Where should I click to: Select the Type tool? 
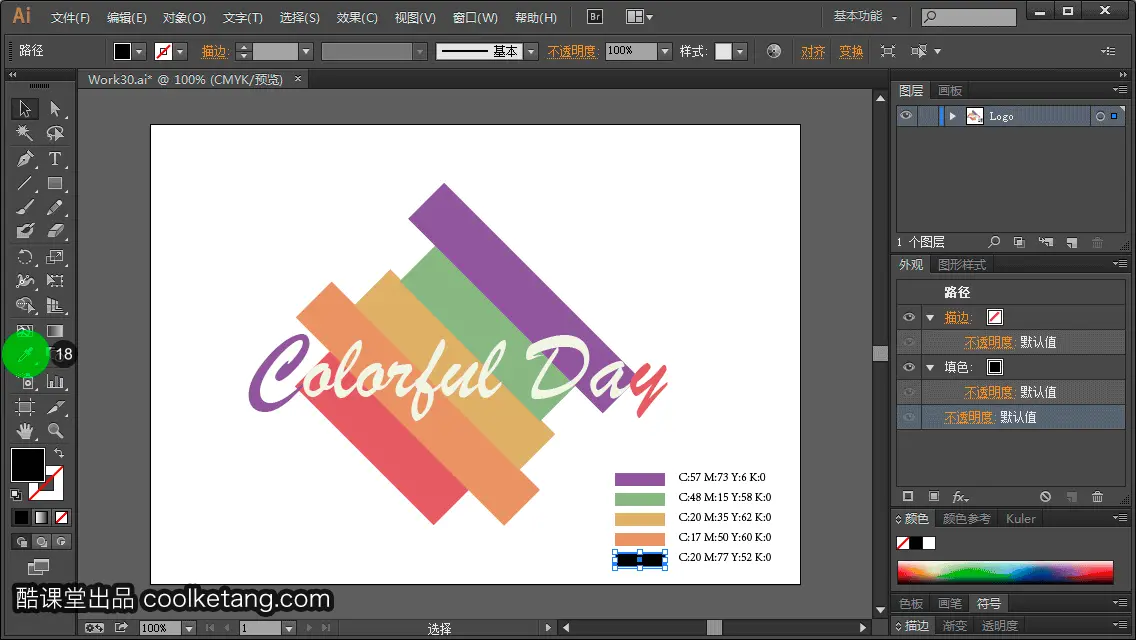(x=55, y=159)
